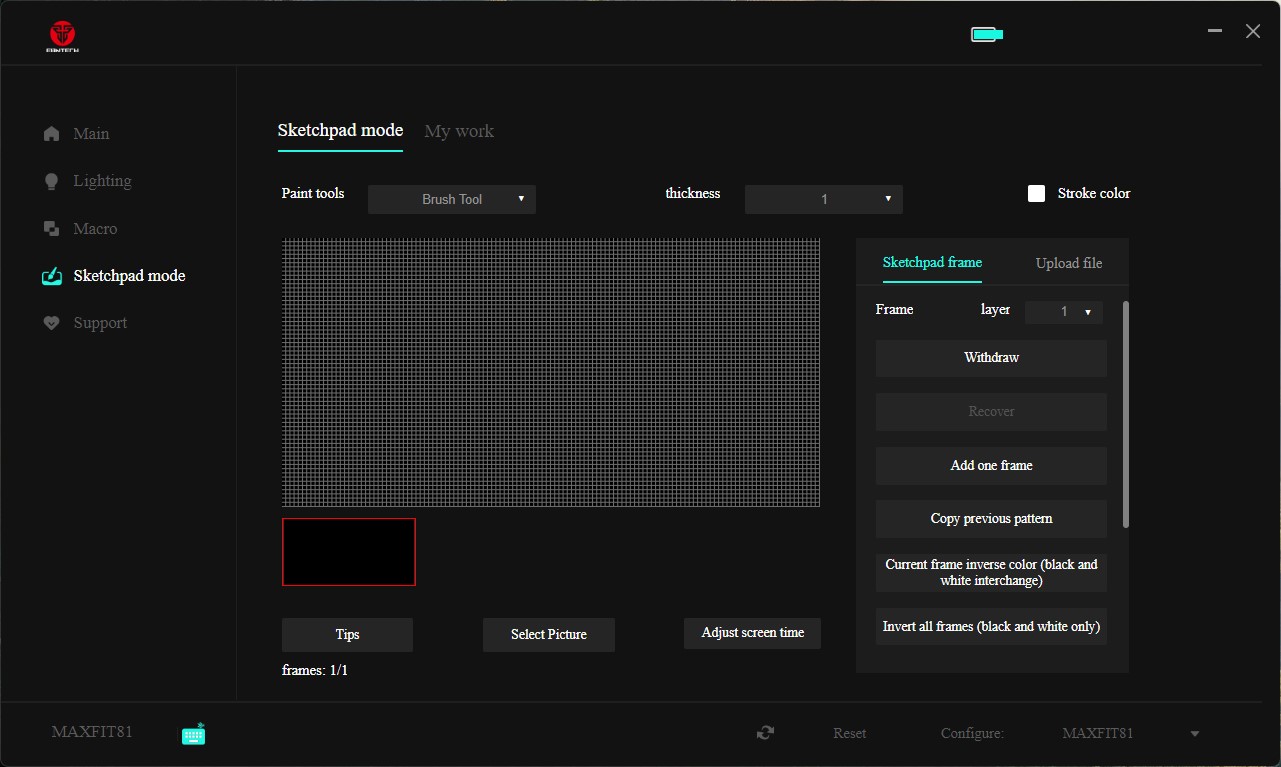
Task: Select the red-bordered frame thumbnail
Action: tap(349, 552)
